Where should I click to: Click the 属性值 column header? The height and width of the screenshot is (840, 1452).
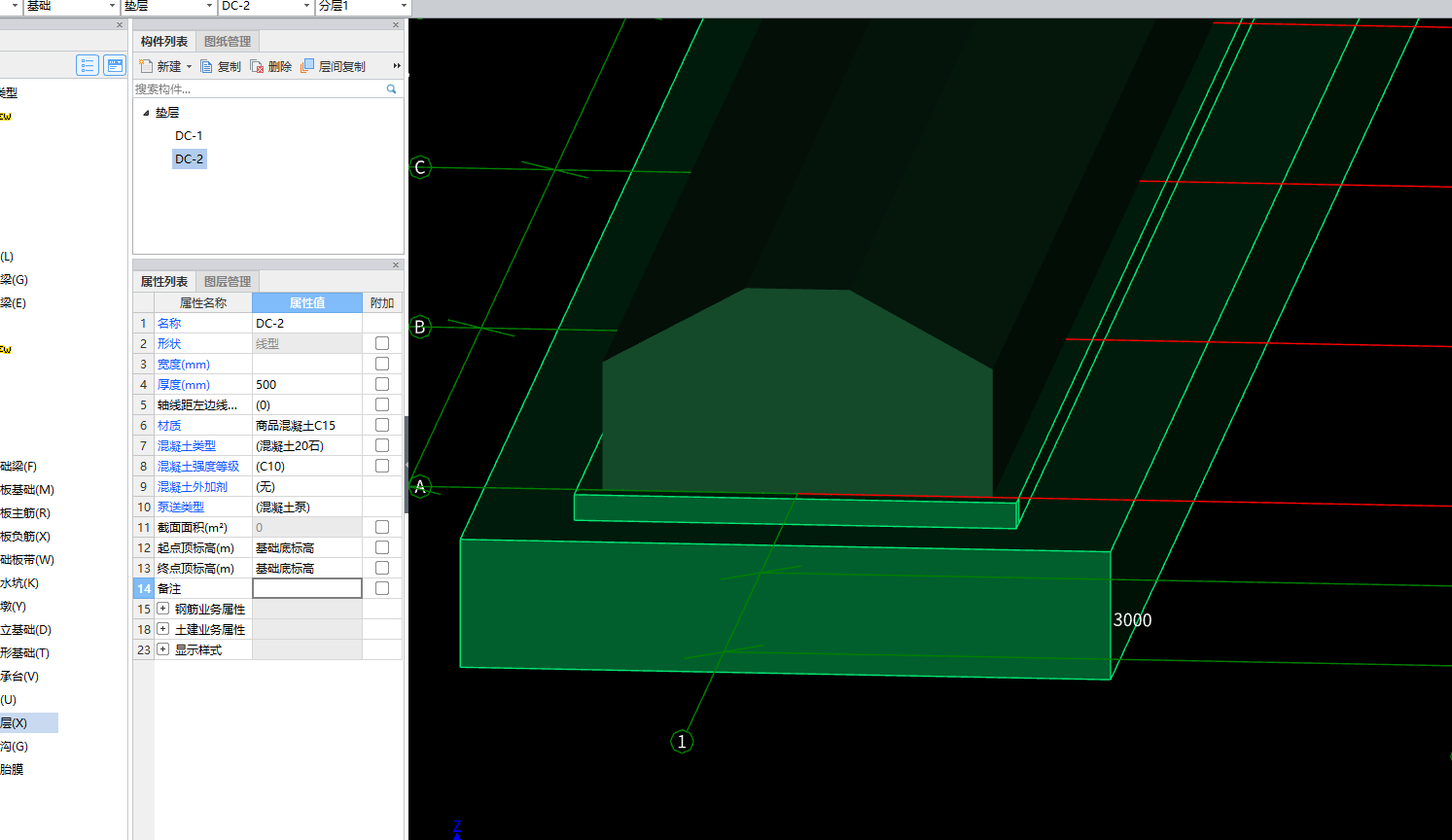[x=307, y=302]
